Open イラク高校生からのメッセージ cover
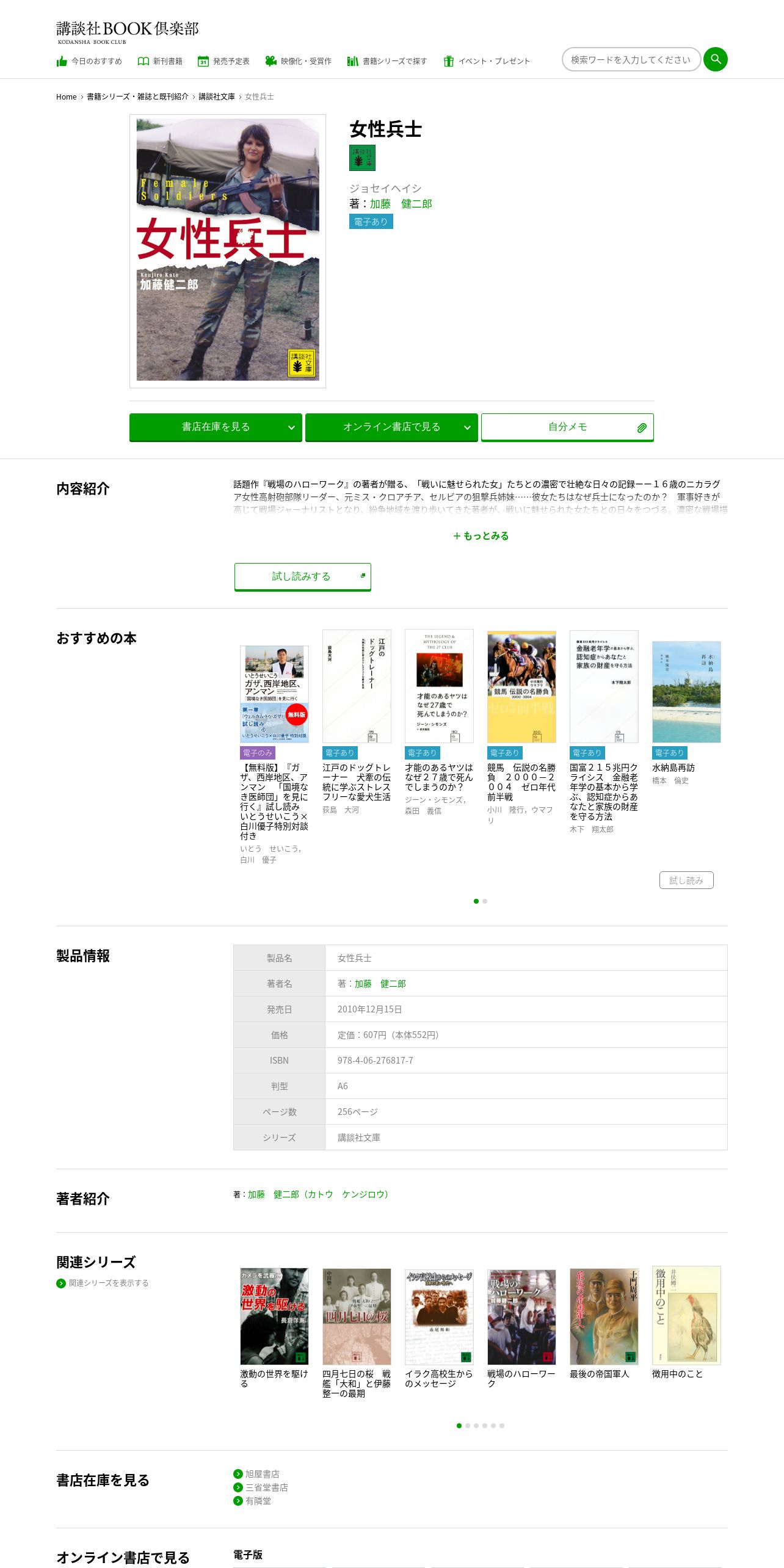Viewport: 784px width, 1568px height. [439, 1316]
